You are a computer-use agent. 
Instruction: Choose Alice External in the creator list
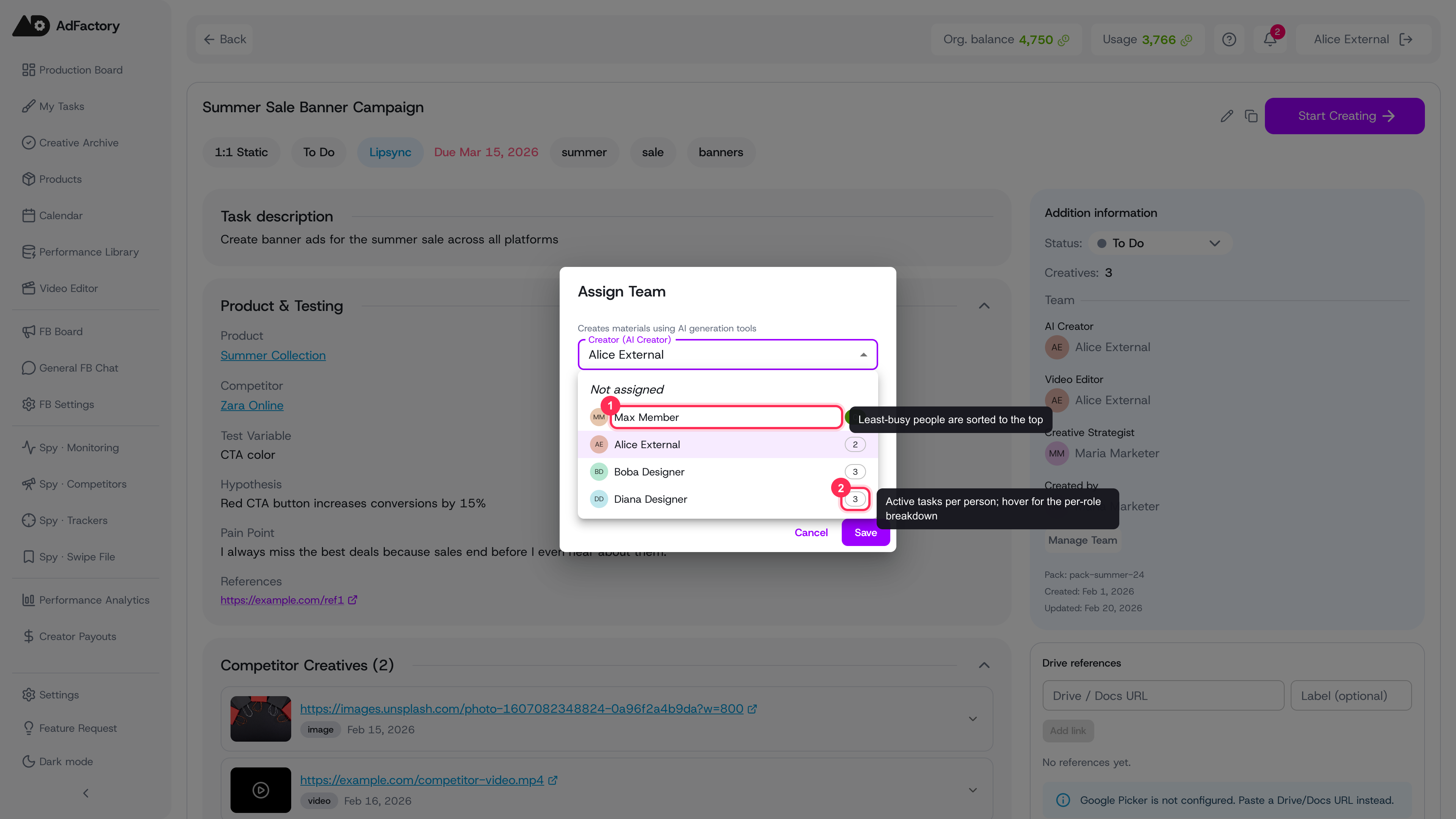[728, 444]
